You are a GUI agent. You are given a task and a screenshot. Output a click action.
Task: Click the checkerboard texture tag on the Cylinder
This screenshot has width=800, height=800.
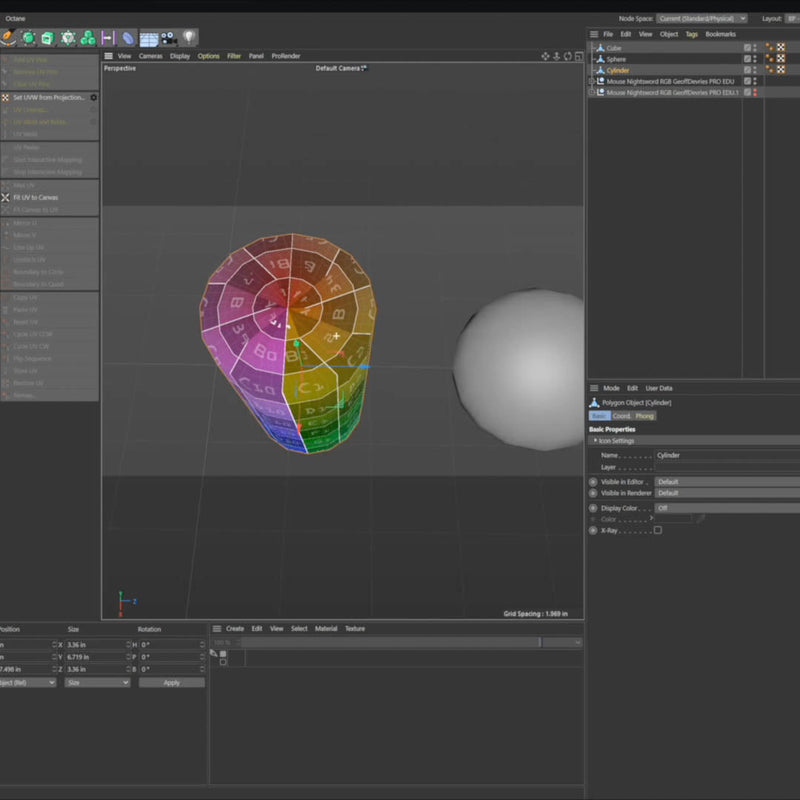pyautogui.click(x=781, y=70)
